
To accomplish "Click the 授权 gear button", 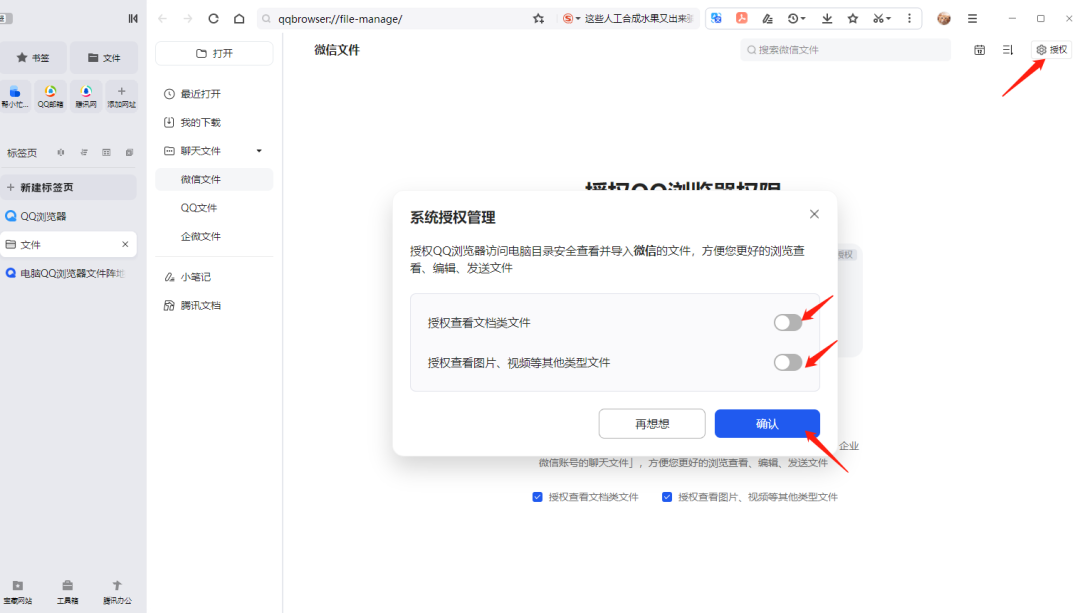I will click(x=1052, y=50).
